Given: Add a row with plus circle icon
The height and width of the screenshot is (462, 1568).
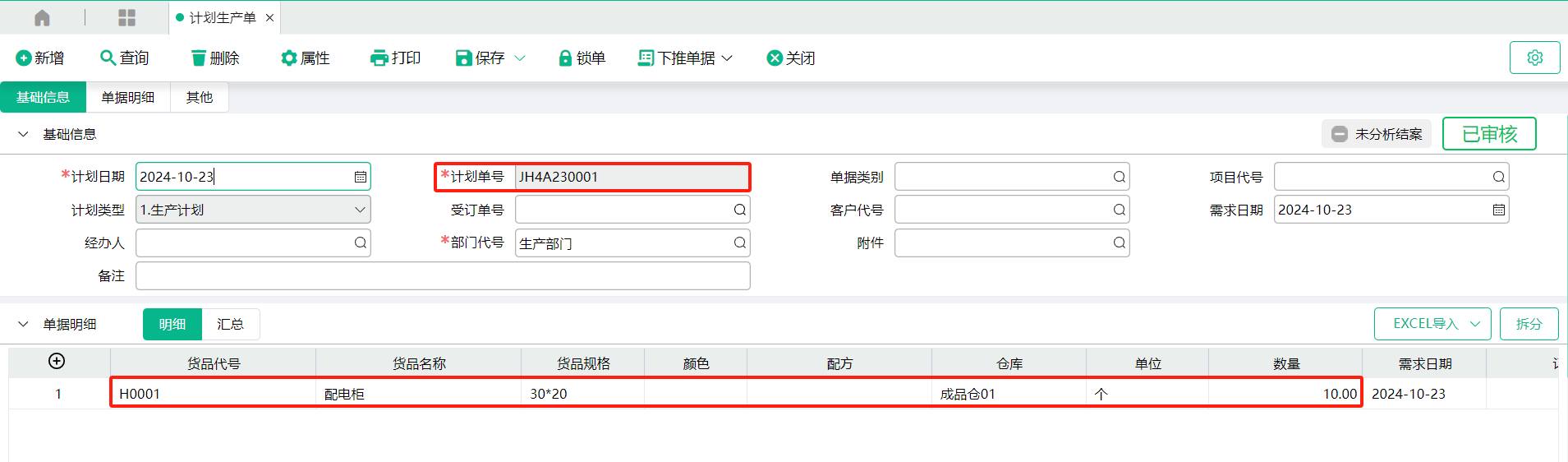Looking at the screenshot, I should [x=57, y=362].
